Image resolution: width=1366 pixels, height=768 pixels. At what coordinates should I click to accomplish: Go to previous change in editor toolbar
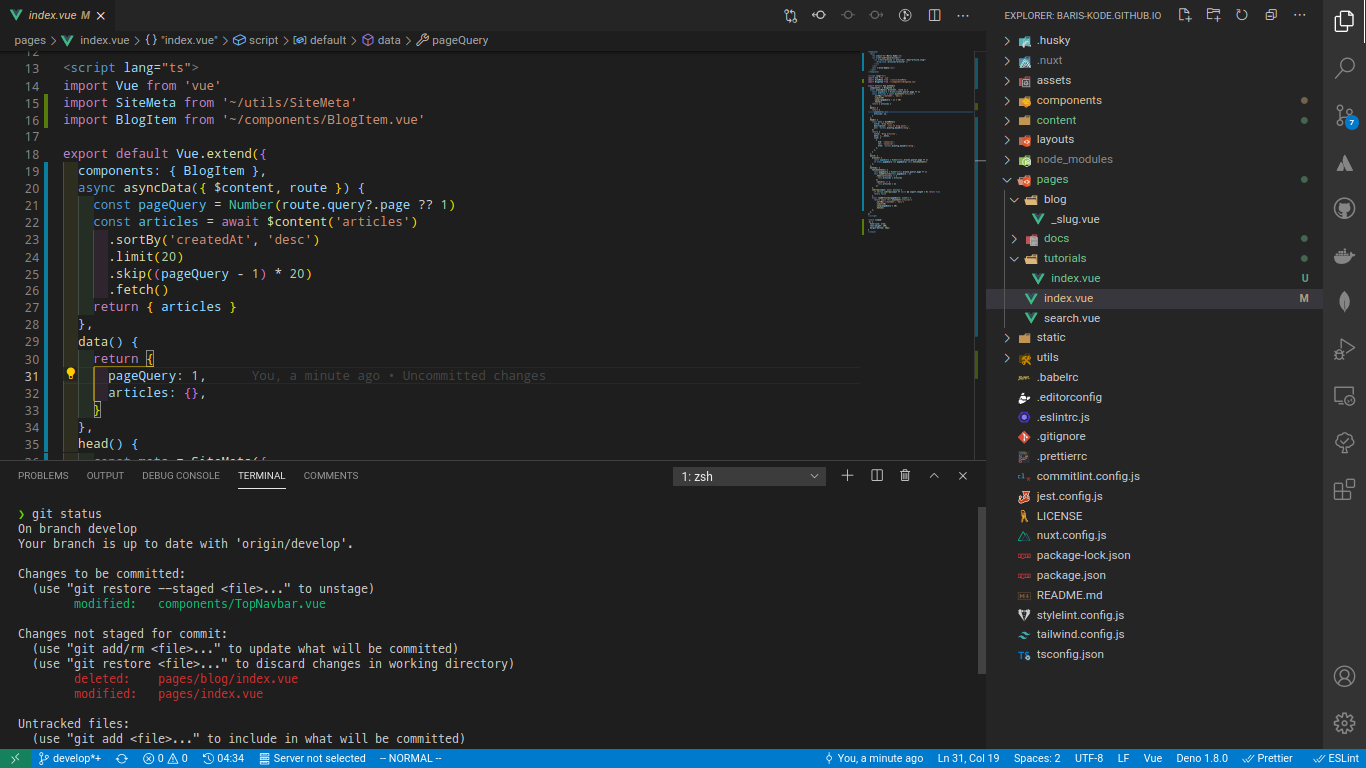[819, 15]
